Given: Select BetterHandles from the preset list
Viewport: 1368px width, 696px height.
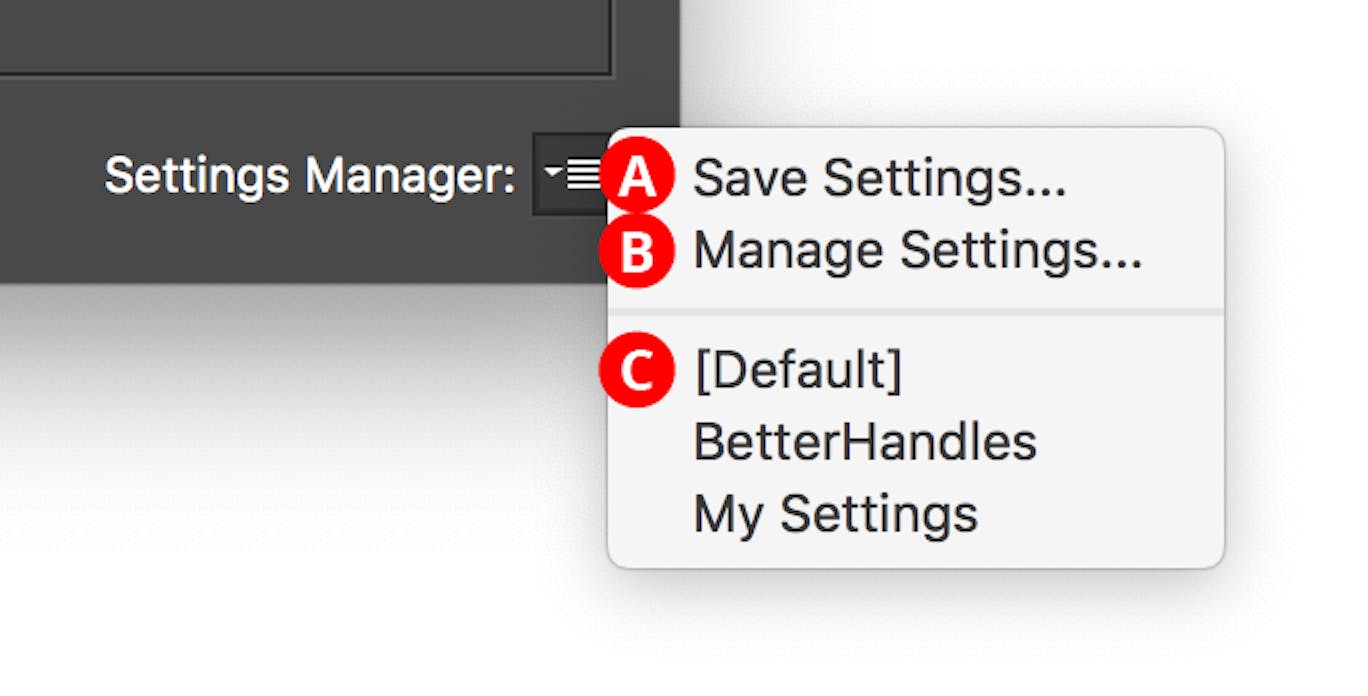Looking at the screenshot, I should (x=865, y=438).
